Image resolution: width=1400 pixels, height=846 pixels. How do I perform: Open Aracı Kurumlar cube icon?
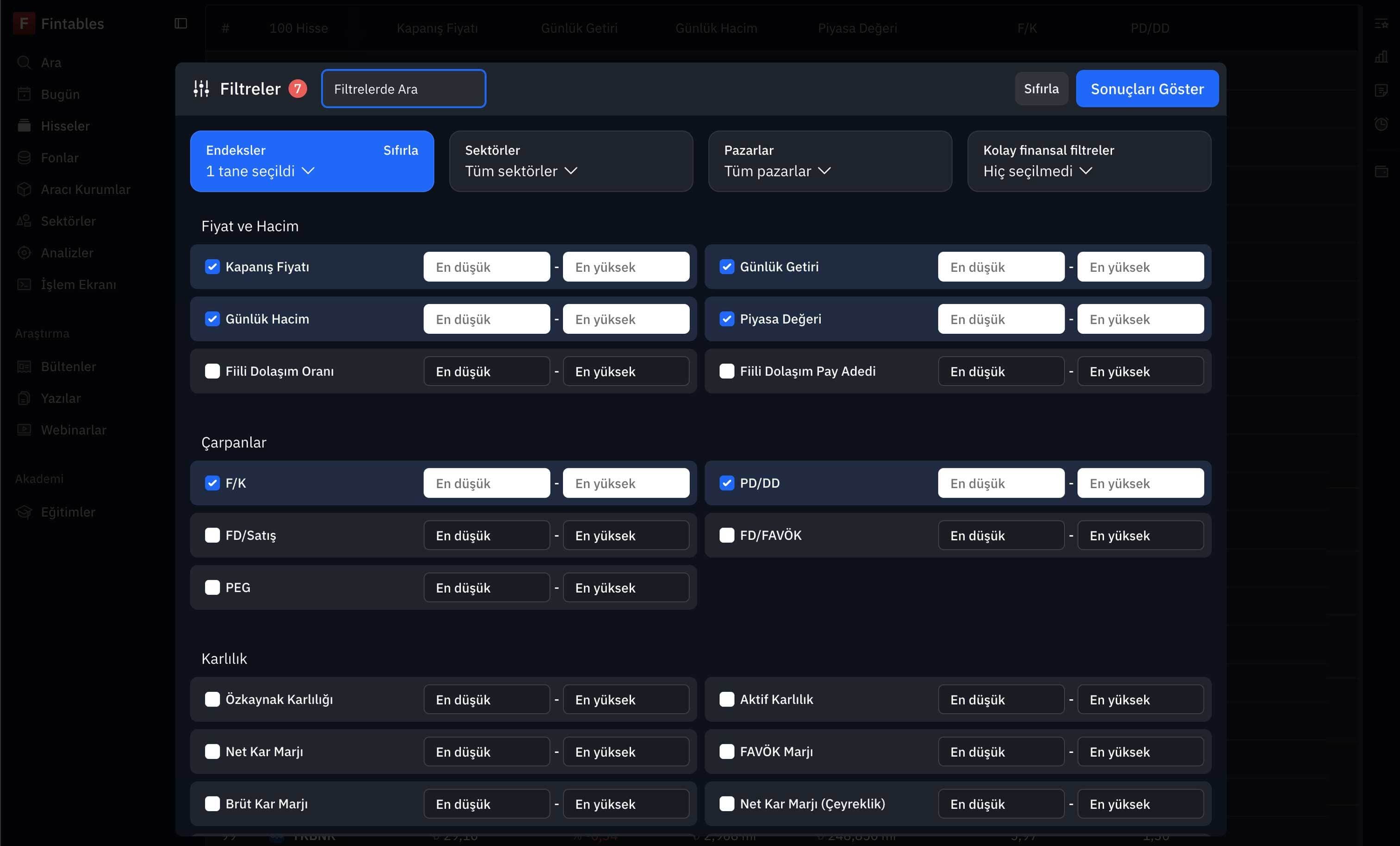click(x=24, y=189)
